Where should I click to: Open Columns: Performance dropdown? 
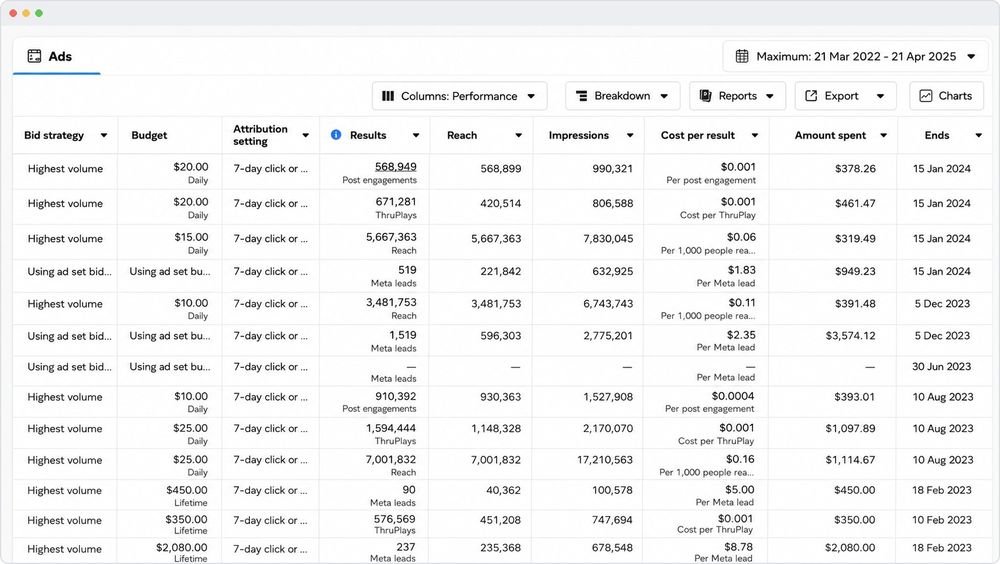click(x=459, y=96)
